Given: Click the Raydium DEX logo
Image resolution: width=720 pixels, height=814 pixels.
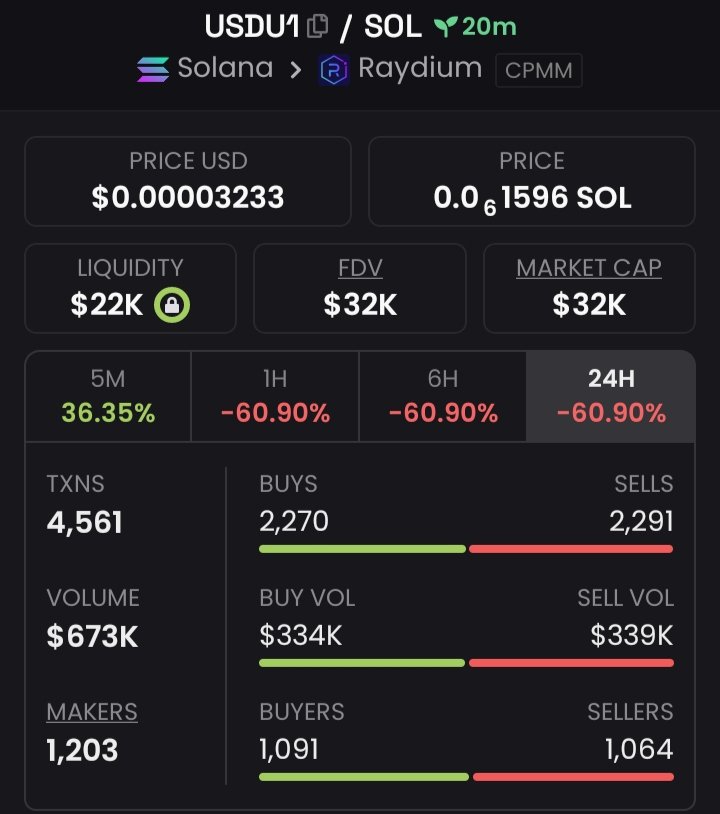Looking at the screenshot, I should (333, 70).
